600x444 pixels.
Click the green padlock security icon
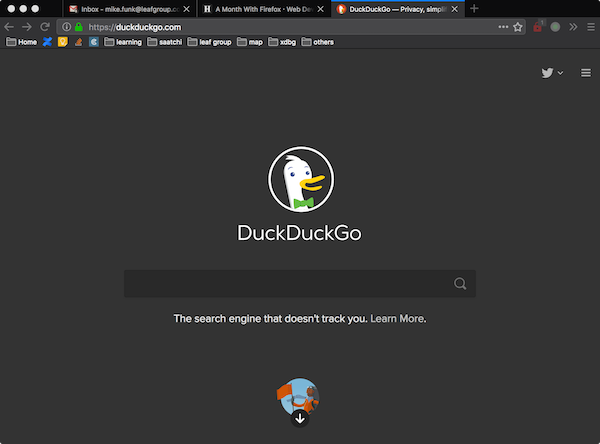click(x=79, y=27)
